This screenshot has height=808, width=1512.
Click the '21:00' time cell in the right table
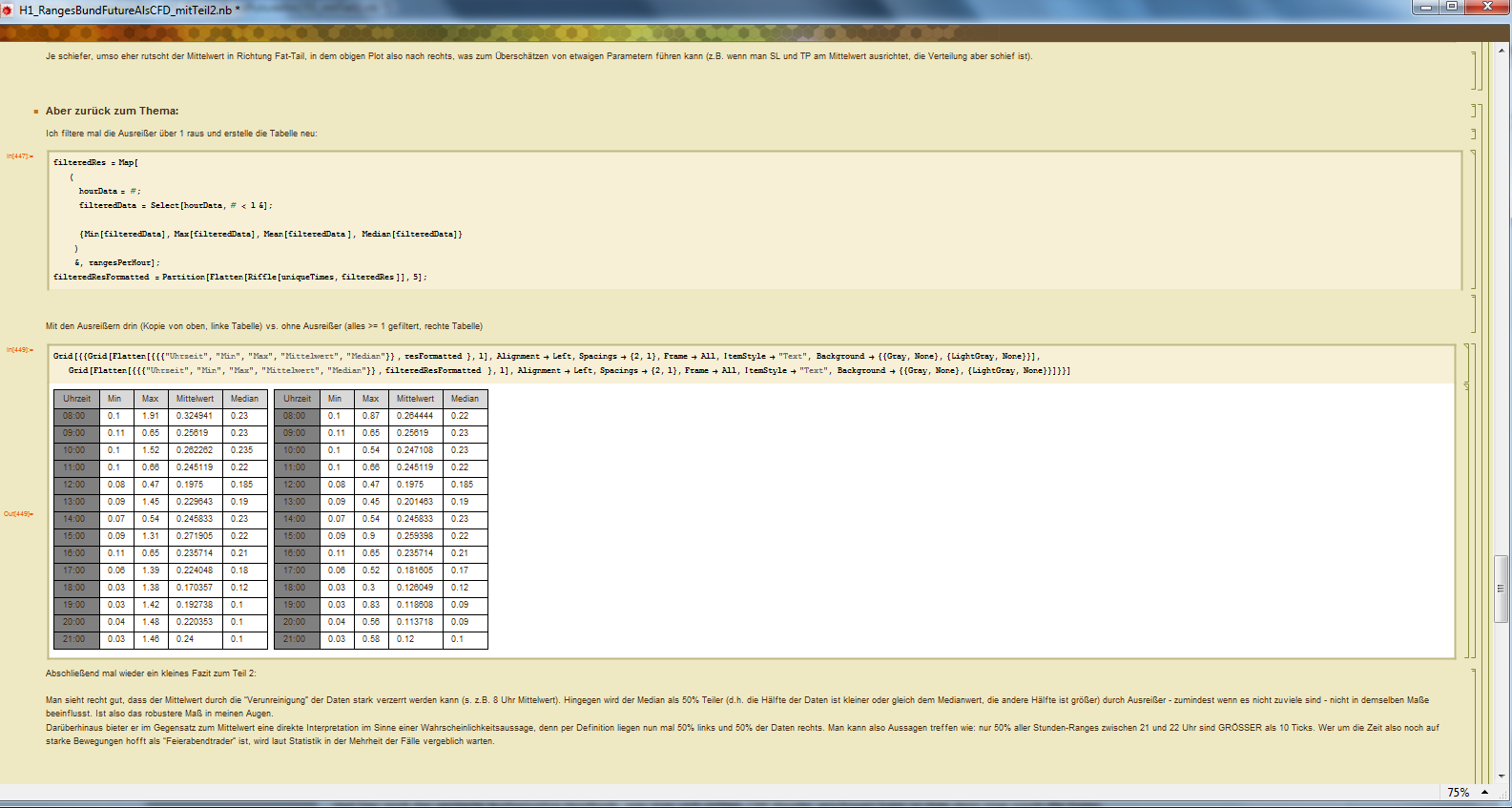[298, 639]
